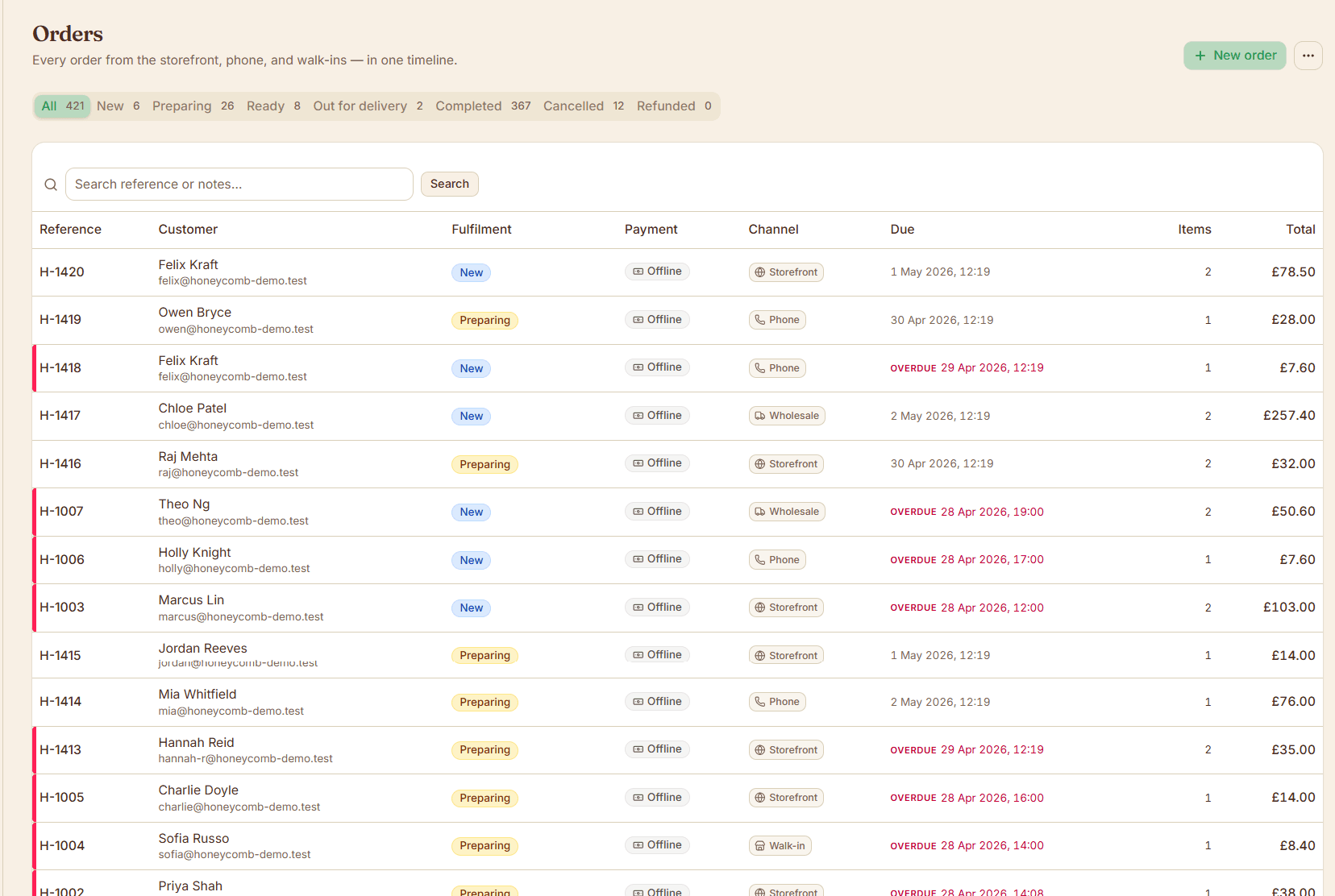Click the search magnifier icon
The height and width of the screenshot is (896, 1335).
(51, 185)
